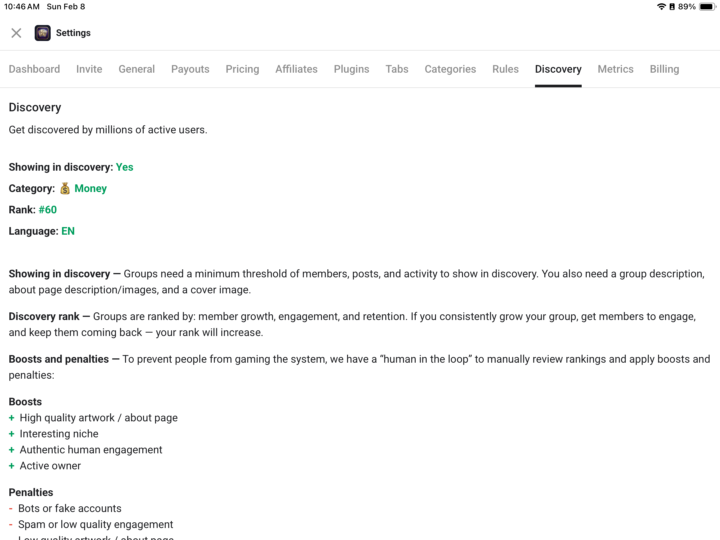Switch to the Affiliates tab
This screenshot has width=720, height=540.
click(x=296, y=69)
